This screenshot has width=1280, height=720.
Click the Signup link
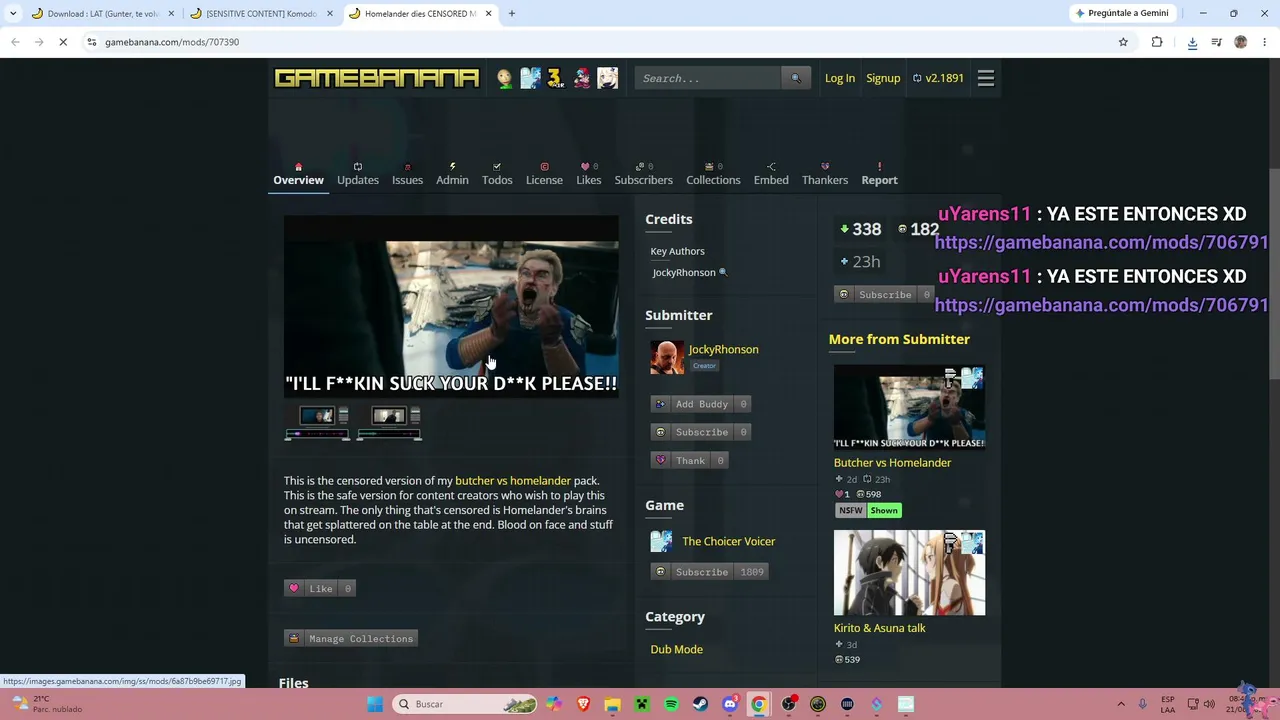pyautogui.click(x=883, y=78)
